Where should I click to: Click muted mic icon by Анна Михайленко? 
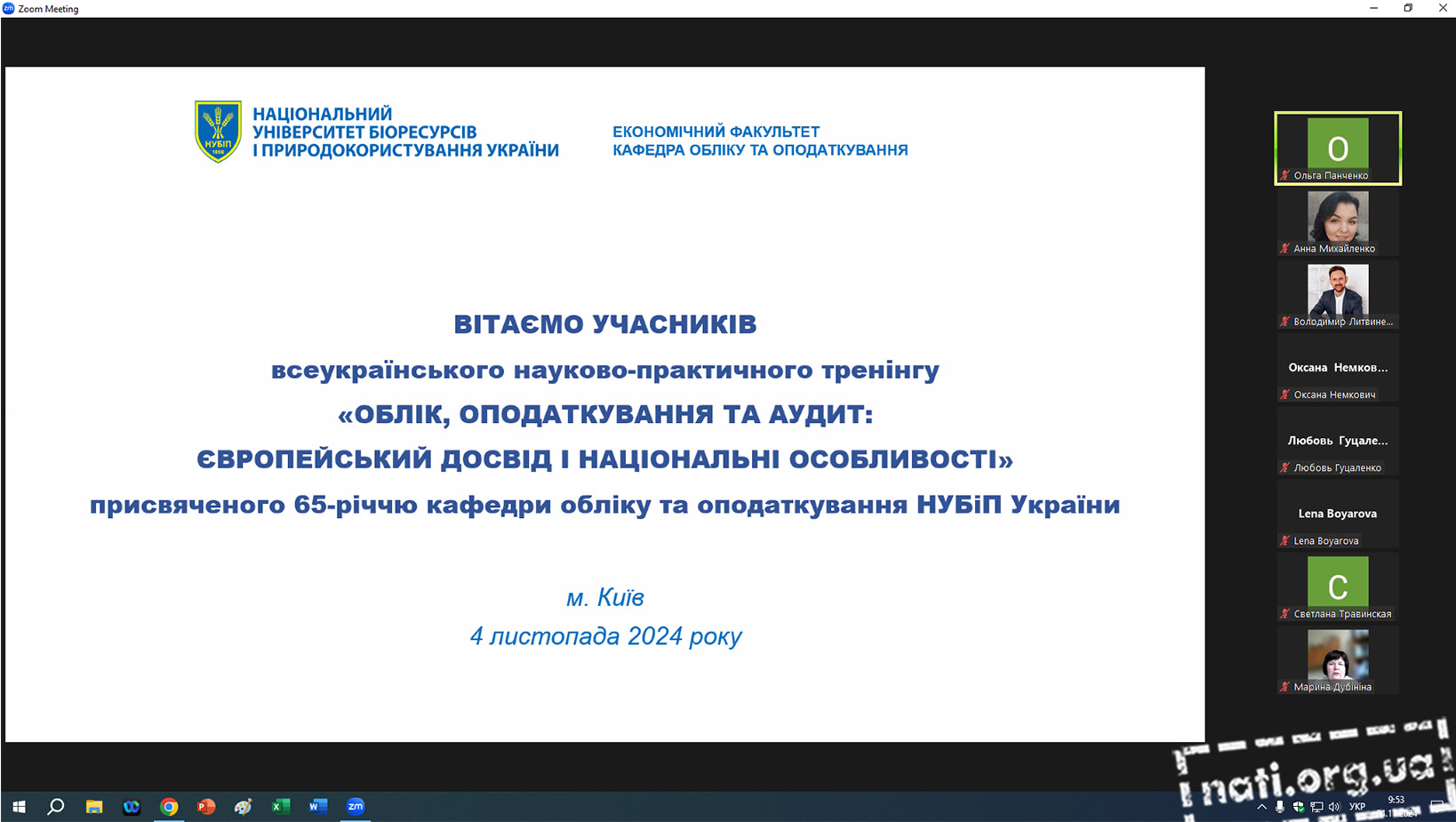point(1284,248)
